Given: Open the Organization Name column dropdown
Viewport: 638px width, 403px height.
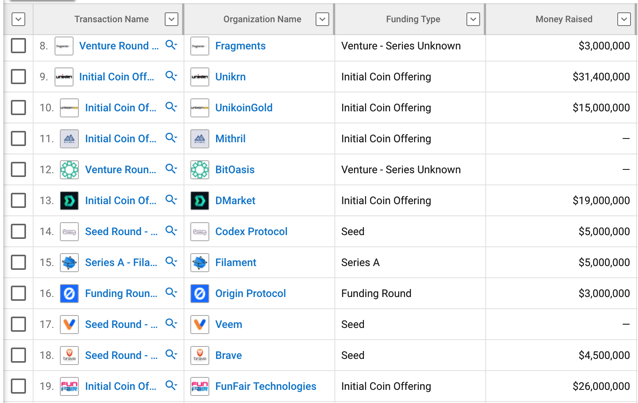Looking at the screenshot, I should pyautogui.click(x=322, y=19).
